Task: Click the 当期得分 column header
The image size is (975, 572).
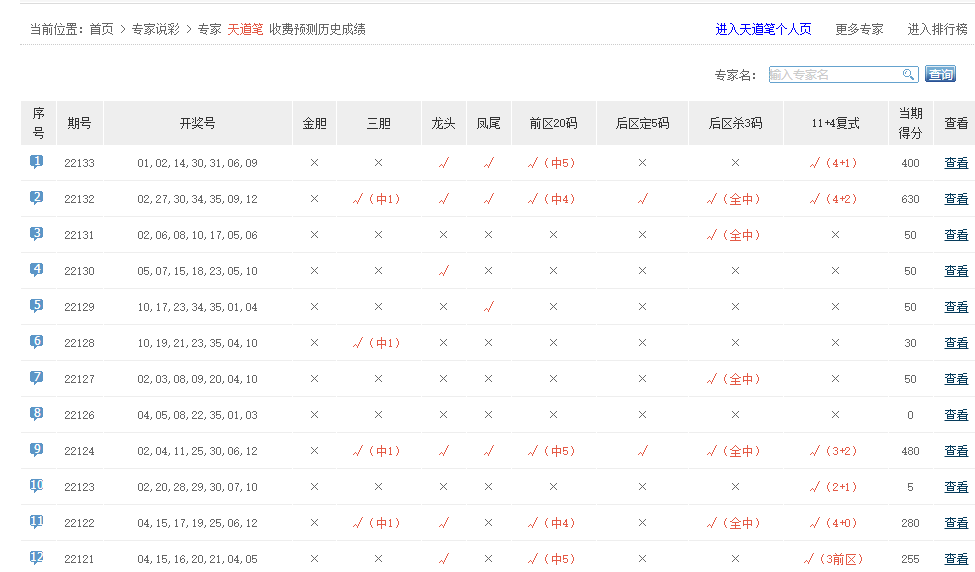Action: click(x=910, y=123)
